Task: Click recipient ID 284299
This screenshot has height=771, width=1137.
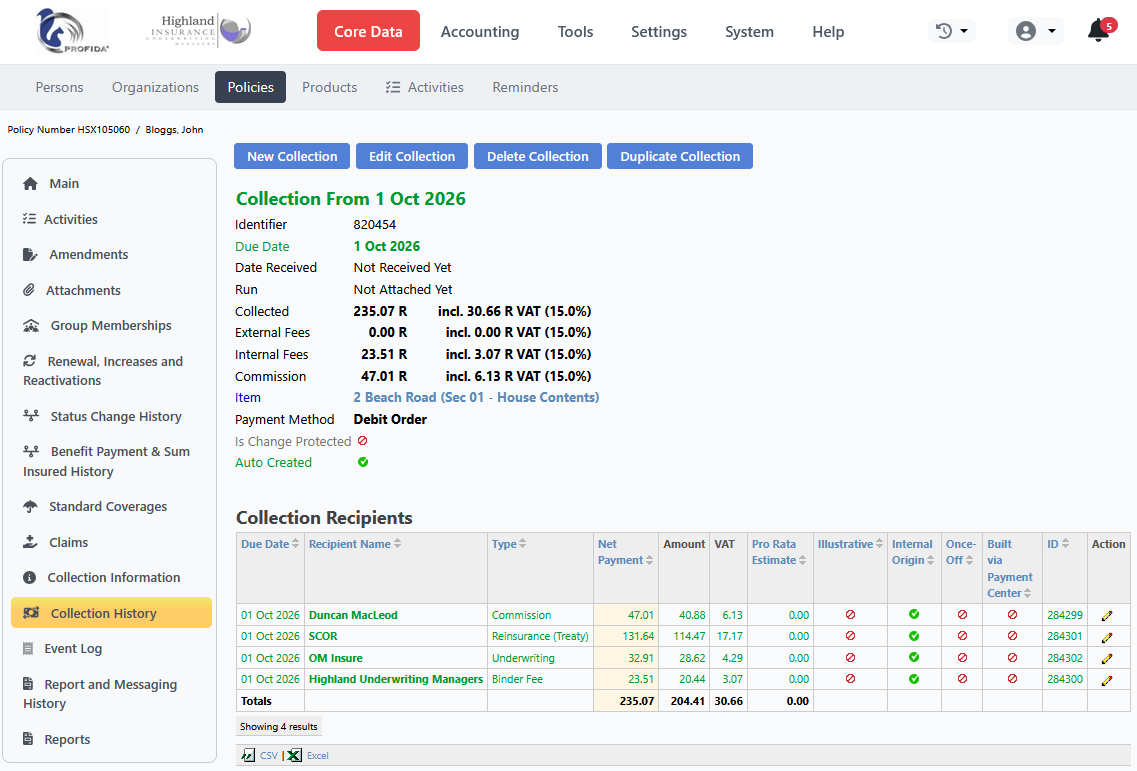Action: pyautogui.click(x=1064, y=615)
